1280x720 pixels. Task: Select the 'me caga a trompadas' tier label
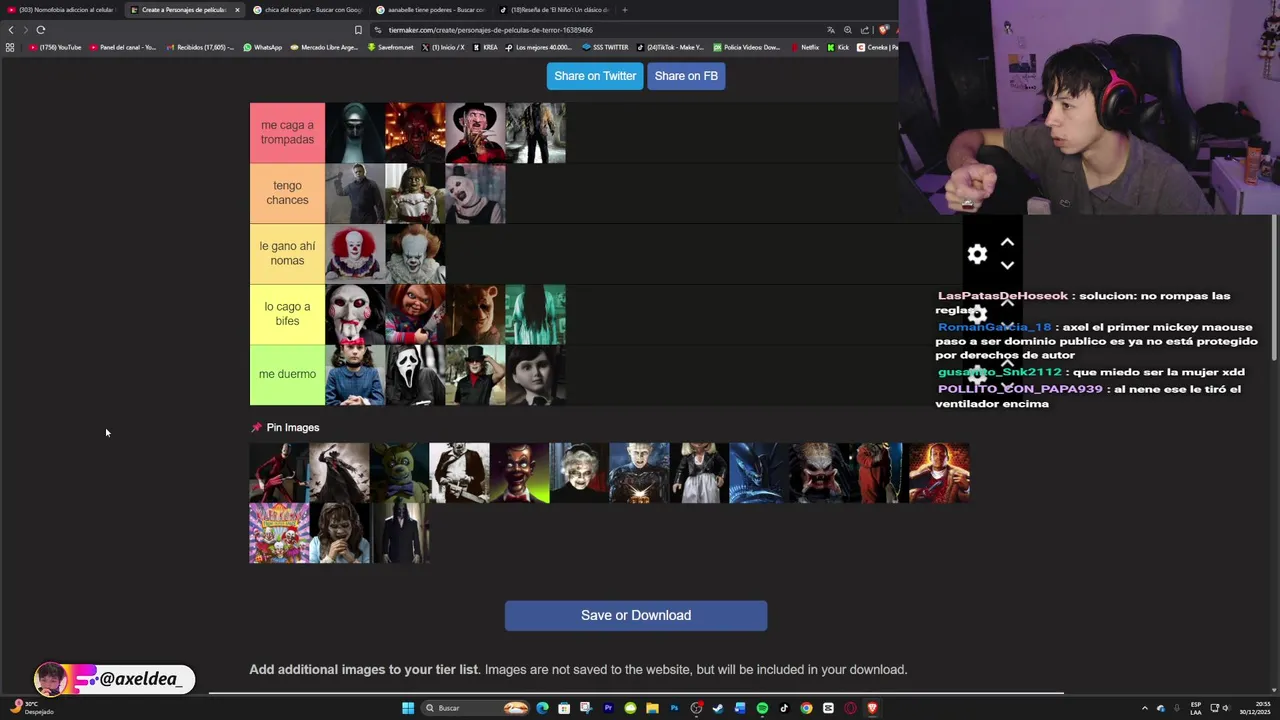tap(287, 132)
